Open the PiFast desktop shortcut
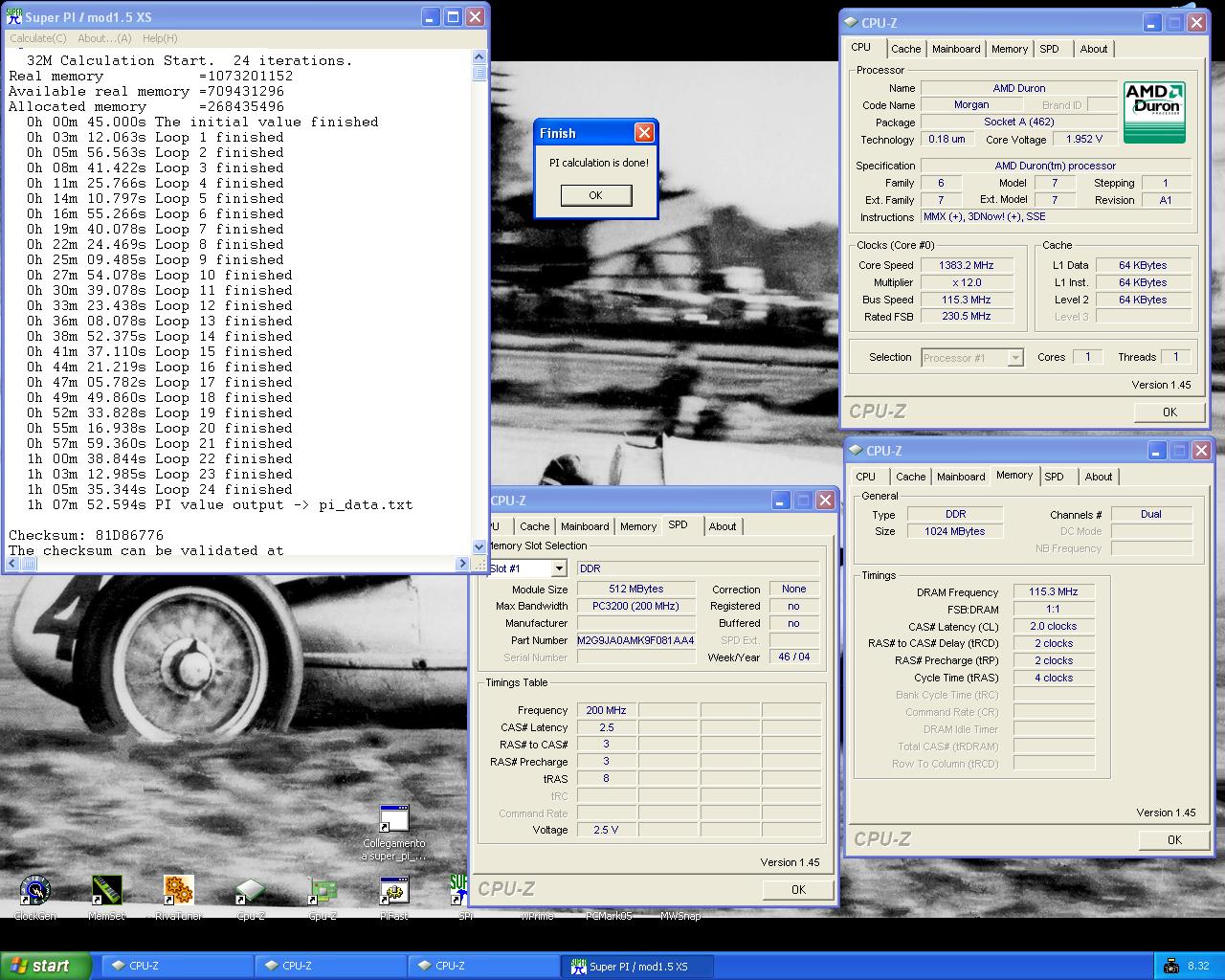This screenshot has width=1225, height=980. click(x=394, y=890)
